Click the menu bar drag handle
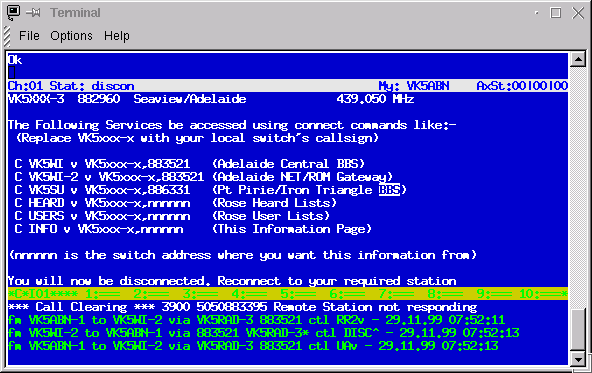 [7, 36]
